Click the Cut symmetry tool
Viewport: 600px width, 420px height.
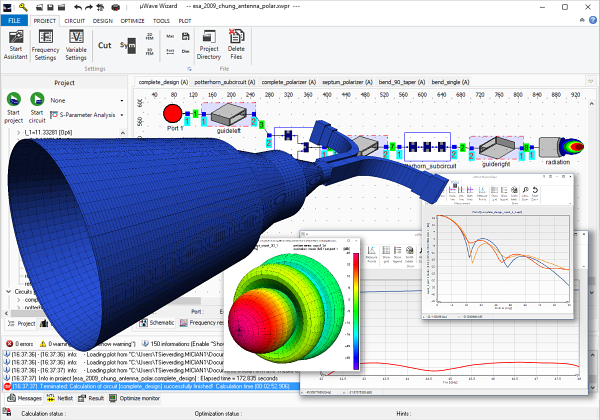104,45
